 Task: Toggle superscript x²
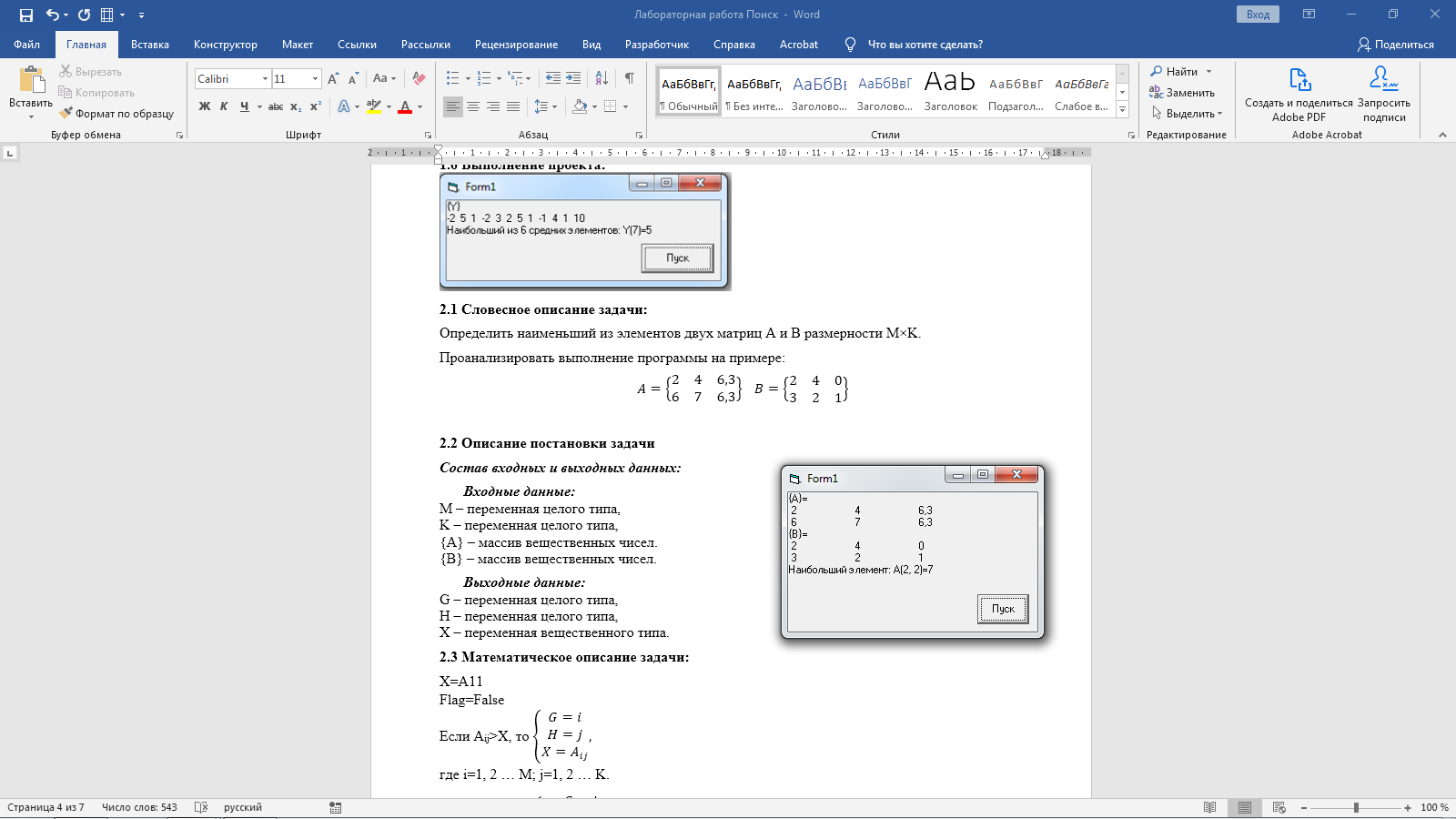coord(316,106)
